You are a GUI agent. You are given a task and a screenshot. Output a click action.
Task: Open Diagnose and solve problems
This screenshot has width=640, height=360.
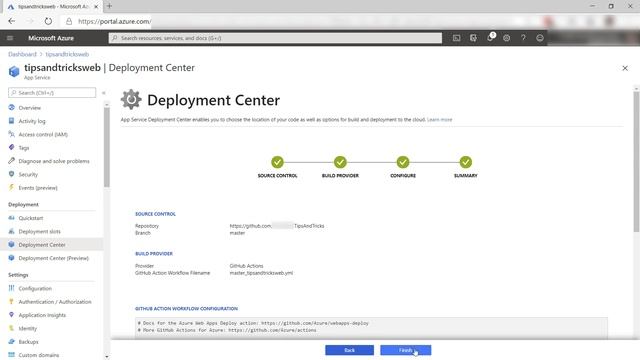click(53, 161)
